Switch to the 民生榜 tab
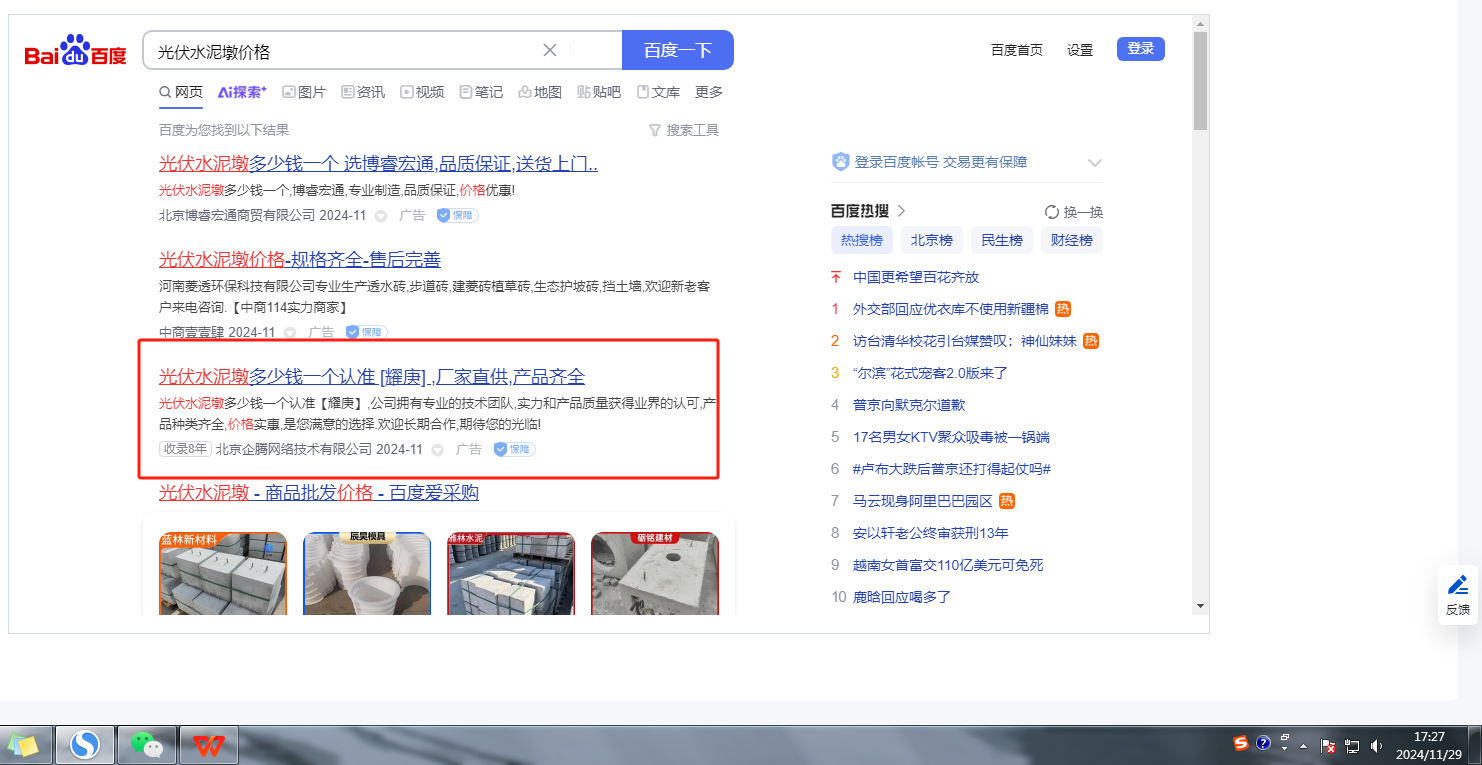Viewport: 1482px width, 765px height. coord(1002,240)
